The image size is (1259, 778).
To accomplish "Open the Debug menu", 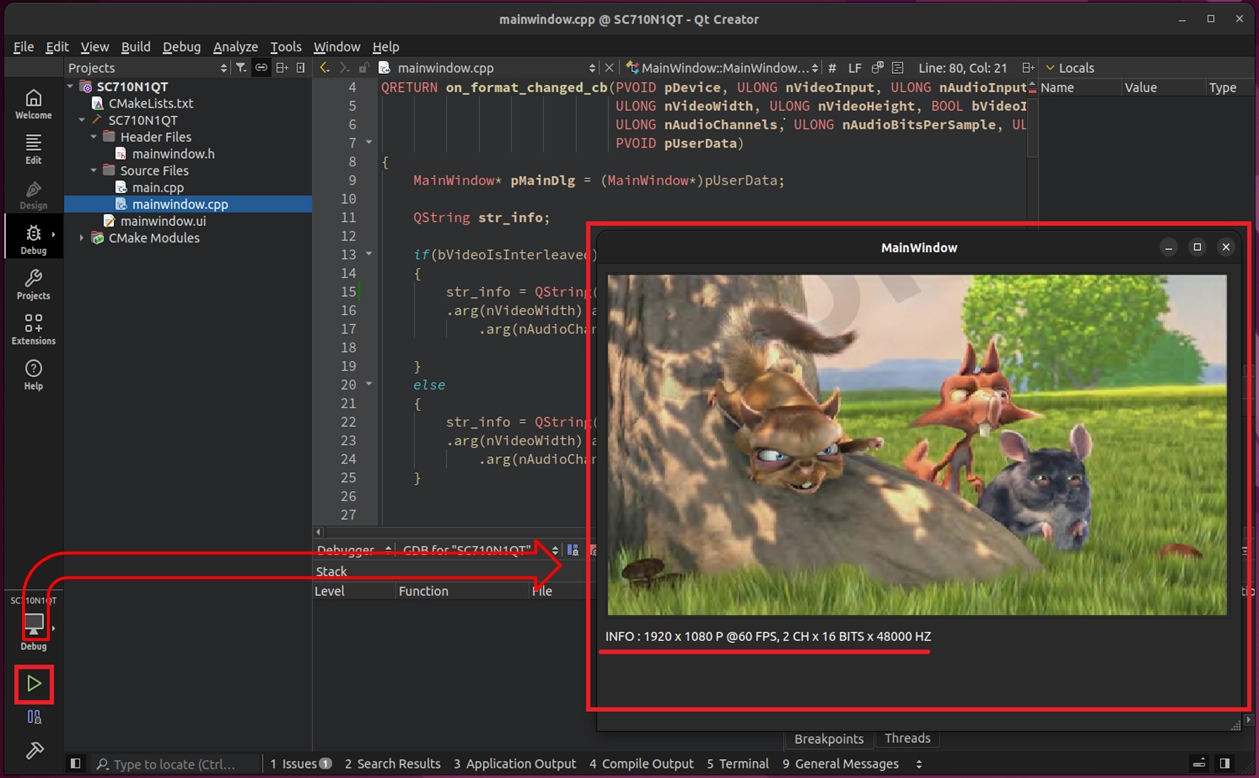I will (182, 47).
